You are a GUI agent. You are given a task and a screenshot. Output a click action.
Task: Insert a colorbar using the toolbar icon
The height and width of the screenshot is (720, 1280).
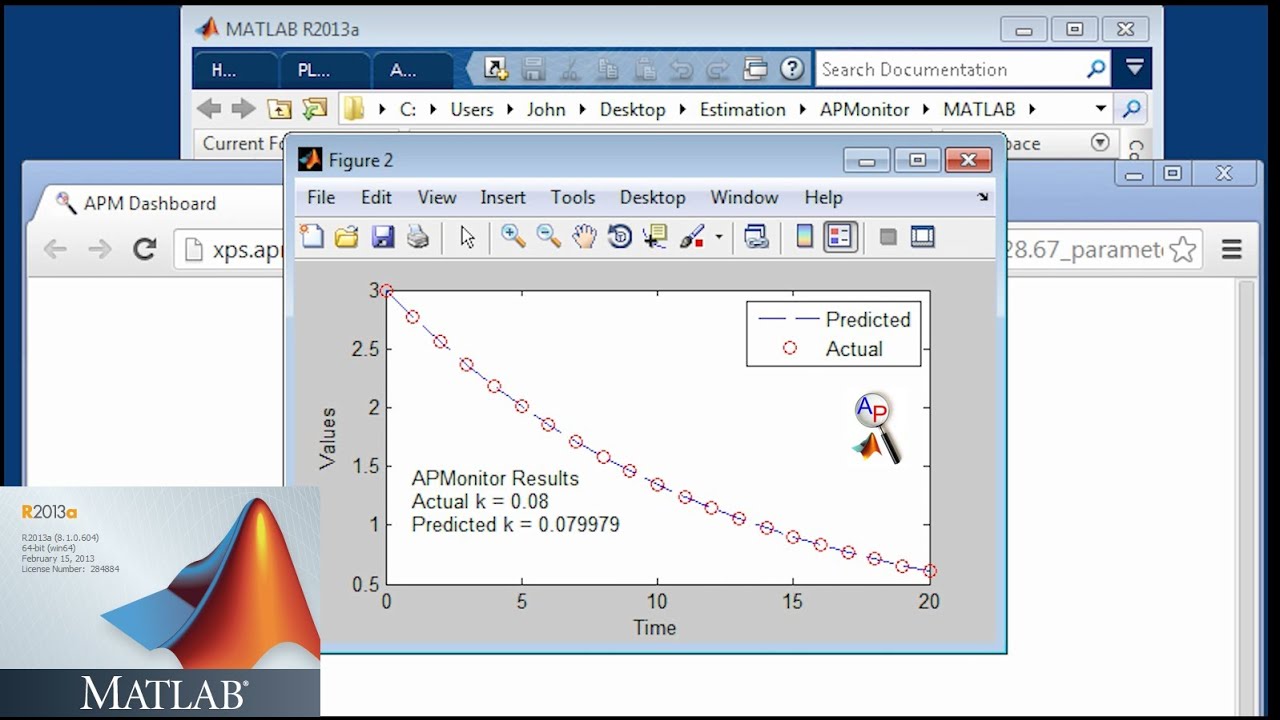point(804,237)
